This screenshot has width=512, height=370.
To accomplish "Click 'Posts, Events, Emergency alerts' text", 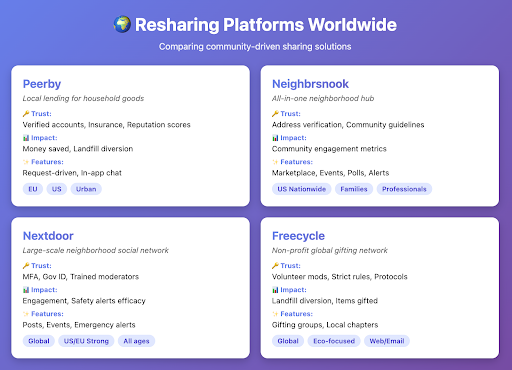I will 79,325.
